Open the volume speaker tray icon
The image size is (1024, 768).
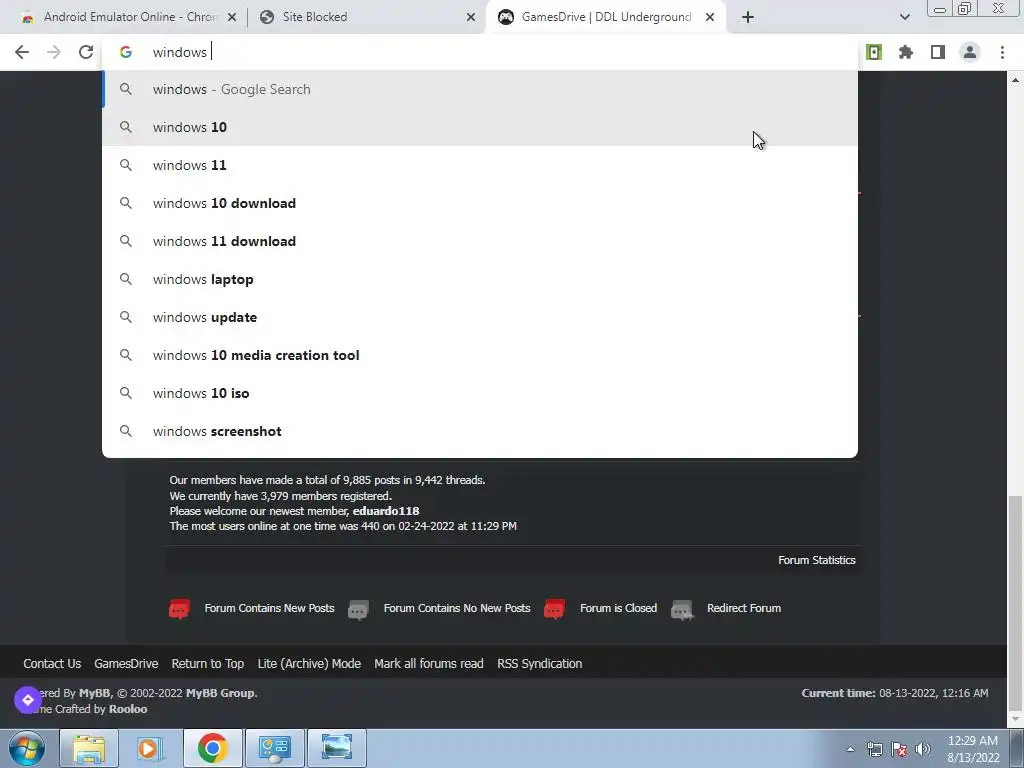click(923, 749)
